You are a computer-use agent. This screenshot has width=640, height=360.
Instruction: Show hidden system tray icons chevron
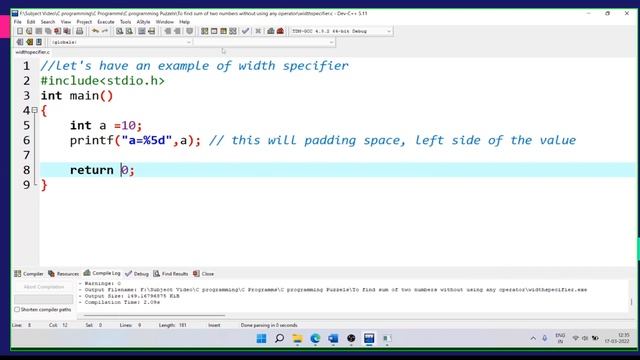[x=533, y=338]
